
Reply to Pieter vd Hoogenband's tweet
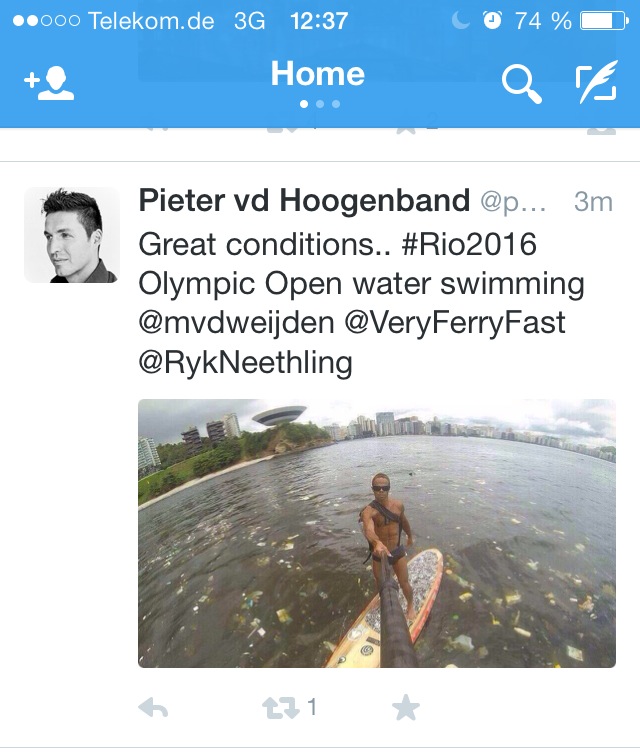153,709
